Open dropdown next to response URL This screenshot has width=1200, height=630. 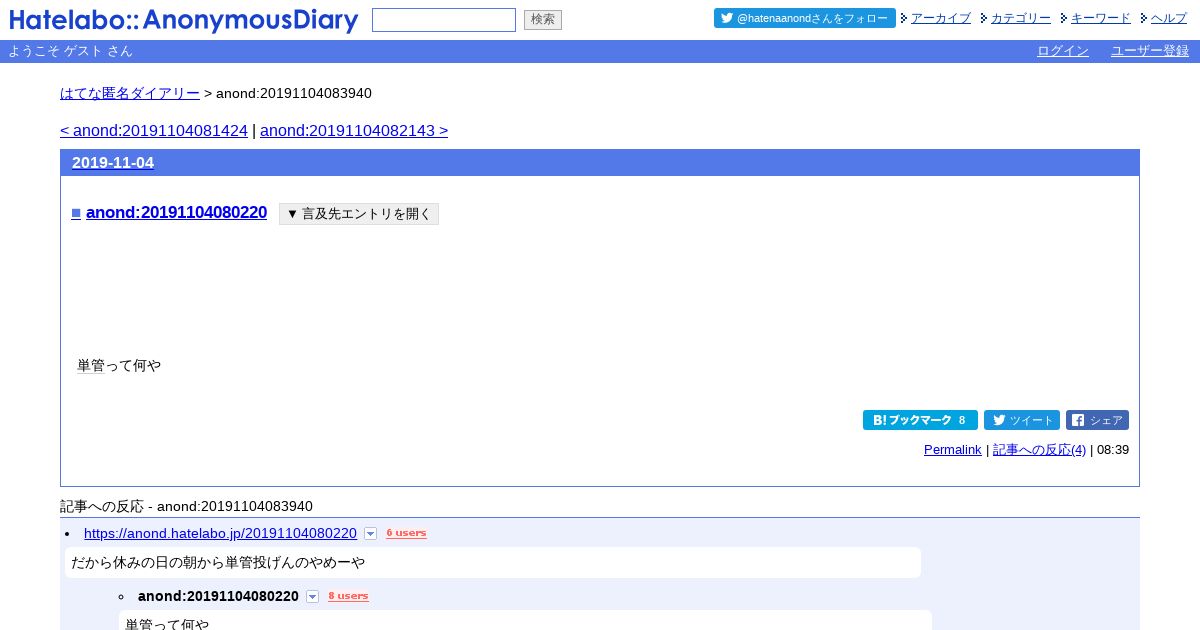pos(370,534)
